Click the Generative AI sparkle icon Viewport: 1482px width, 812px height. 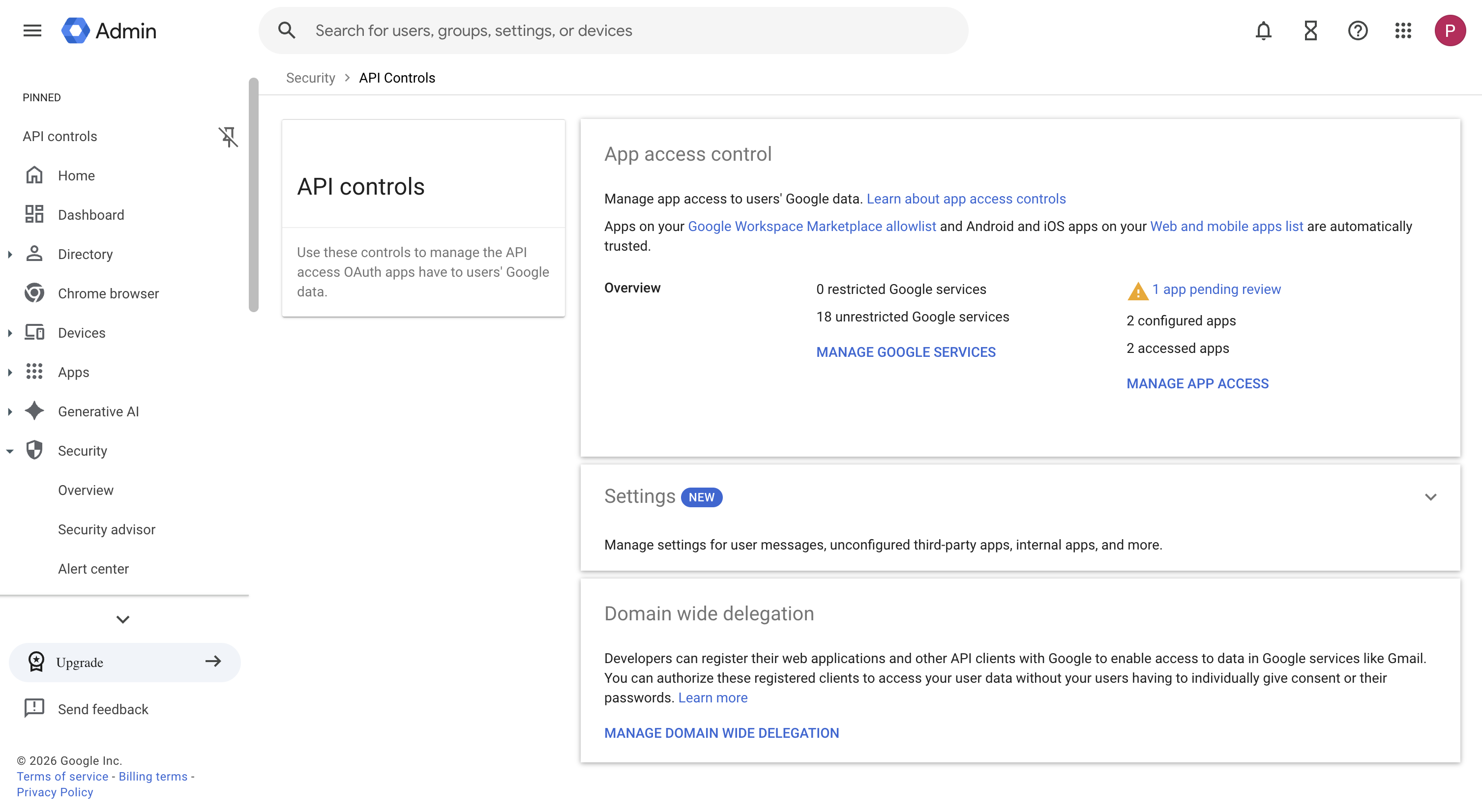(34, 411)
